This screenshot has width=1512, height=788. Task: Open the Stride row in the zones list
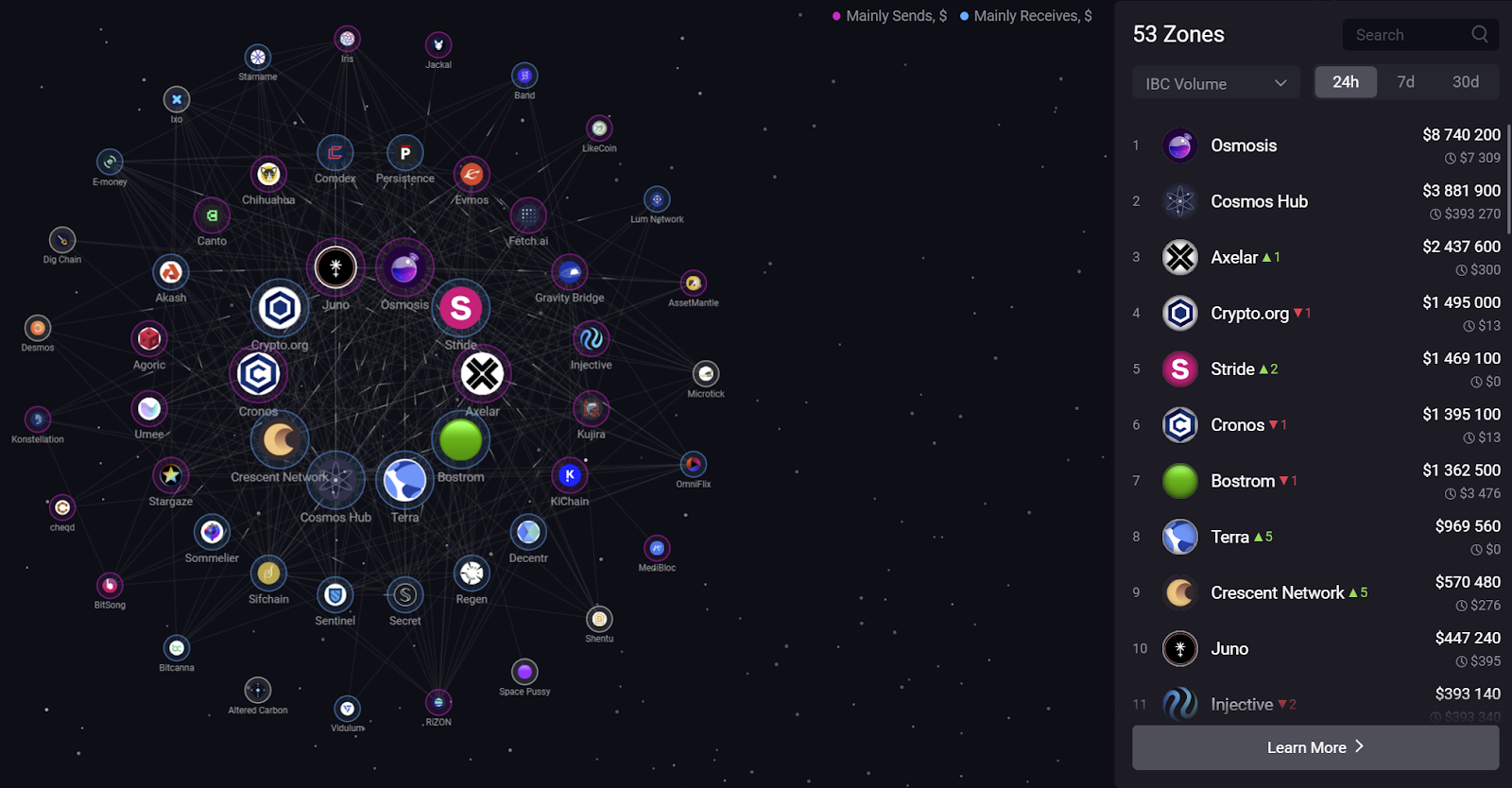point(1315,368)
